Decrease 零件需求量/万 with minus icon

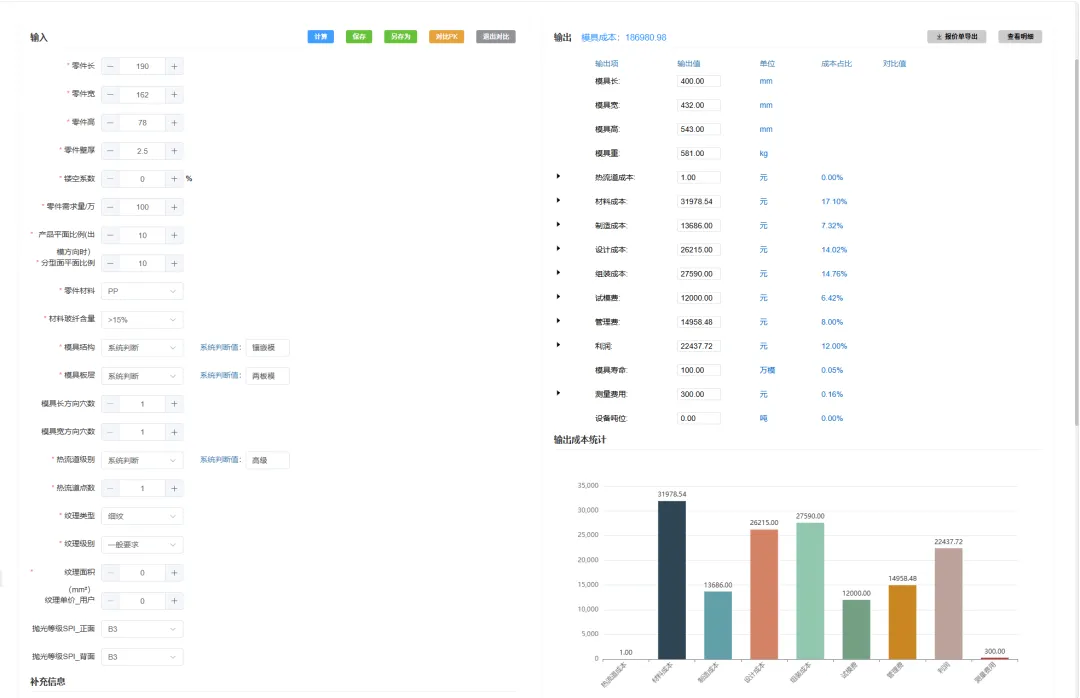point(110,207)
